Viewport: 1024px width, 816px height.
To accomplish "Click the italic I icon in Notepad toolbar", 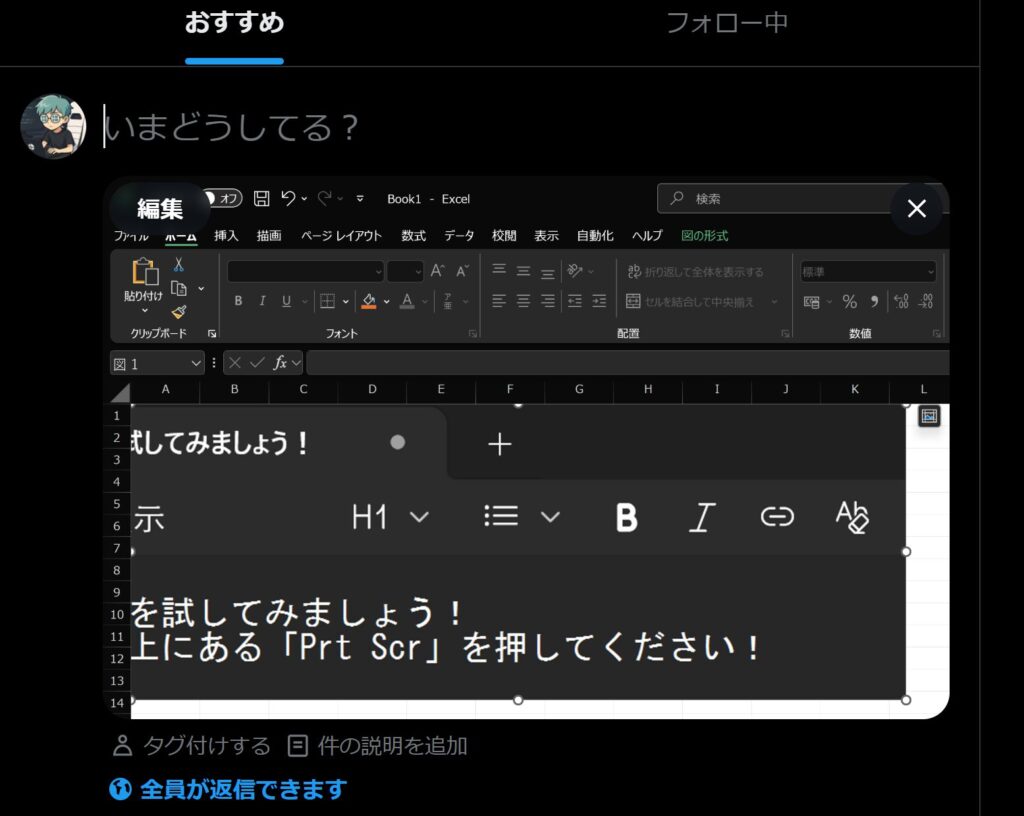I will (702, 517).
